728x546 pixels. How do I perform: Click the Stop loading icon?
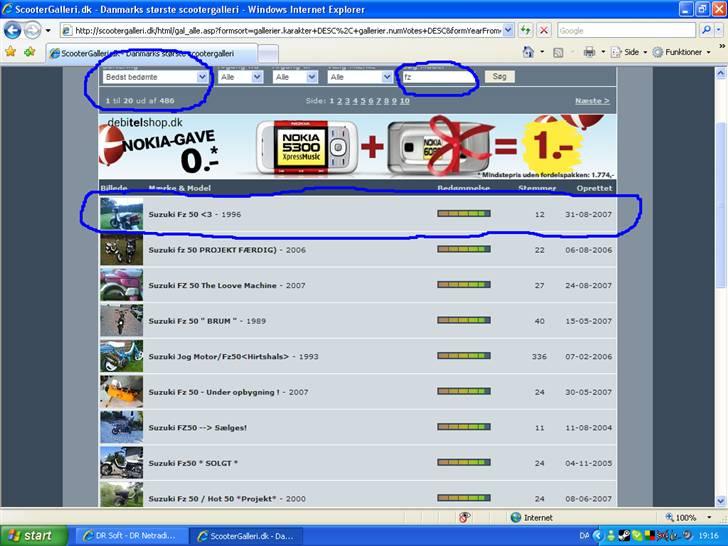(x=544, y=30)
